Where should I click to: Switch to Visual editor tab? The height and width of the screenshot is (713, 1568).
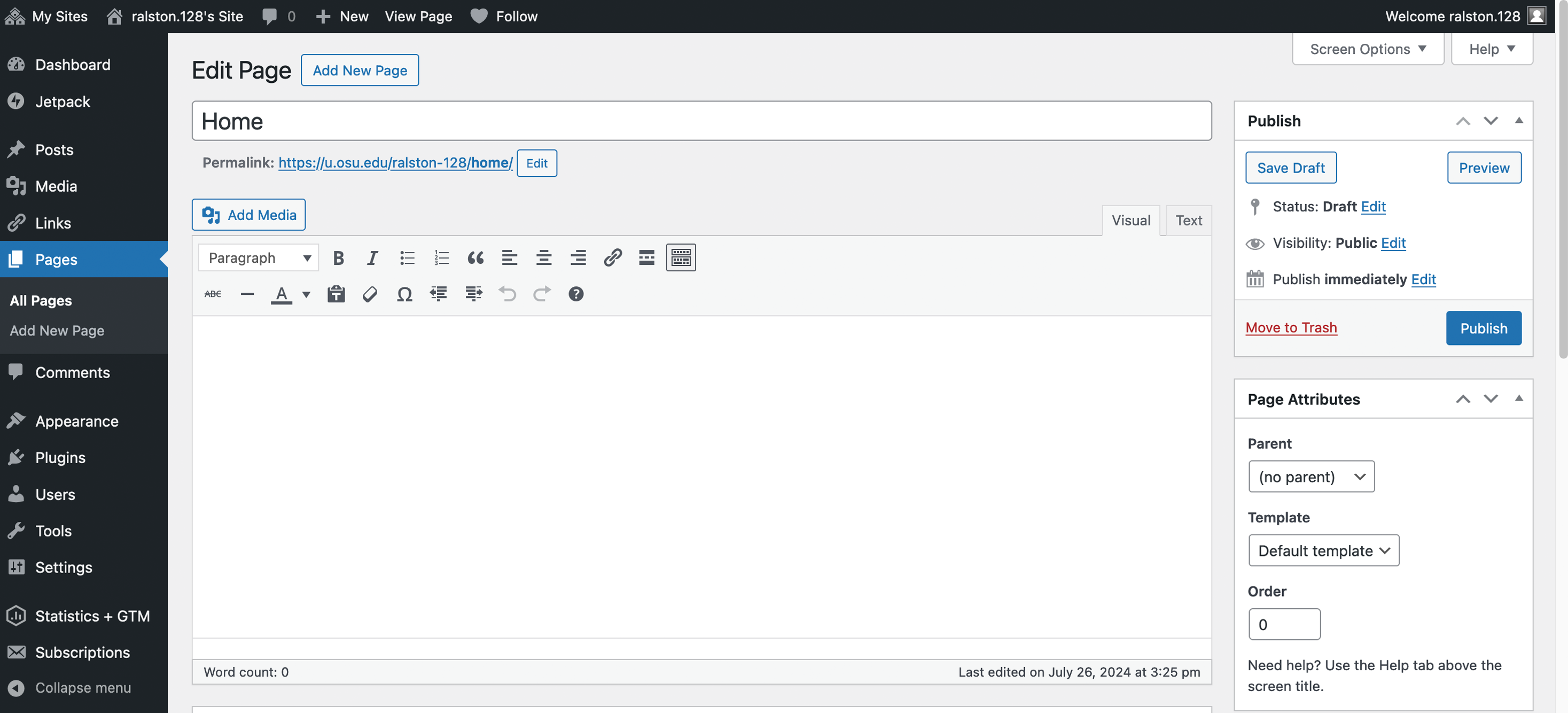click(1131, 220)
